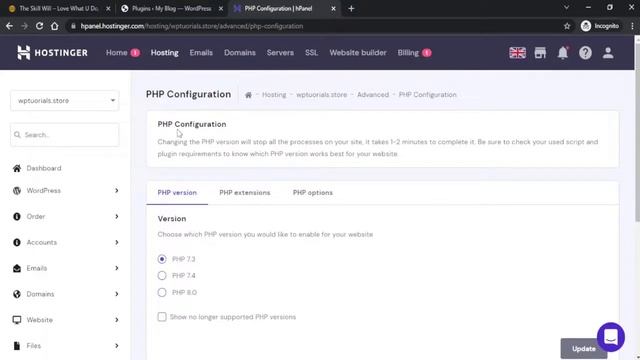Switch to PHP version tab

tap(177, 193)
